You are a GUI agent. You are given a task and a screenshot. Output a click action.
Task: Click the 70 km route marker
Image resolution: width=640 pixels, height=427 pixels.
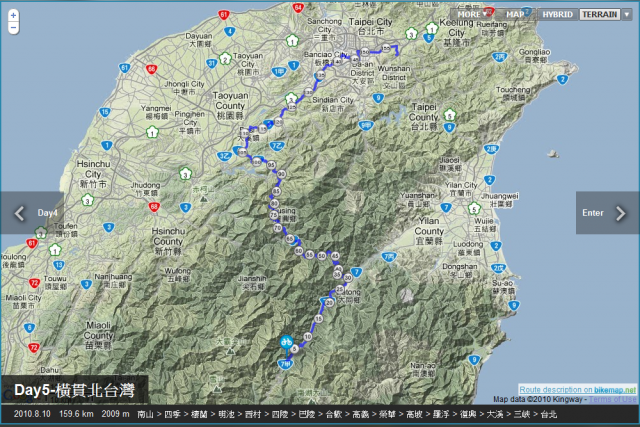pos(278,228)
